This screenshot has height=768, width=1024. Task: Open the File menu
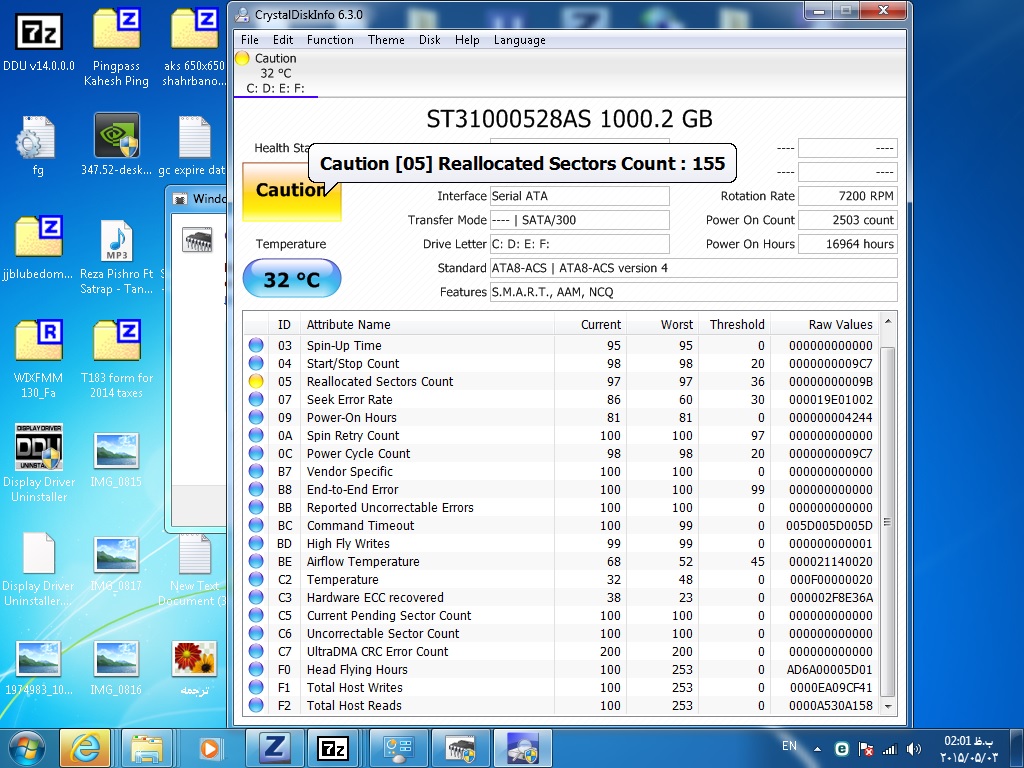(x=249, y=40)
